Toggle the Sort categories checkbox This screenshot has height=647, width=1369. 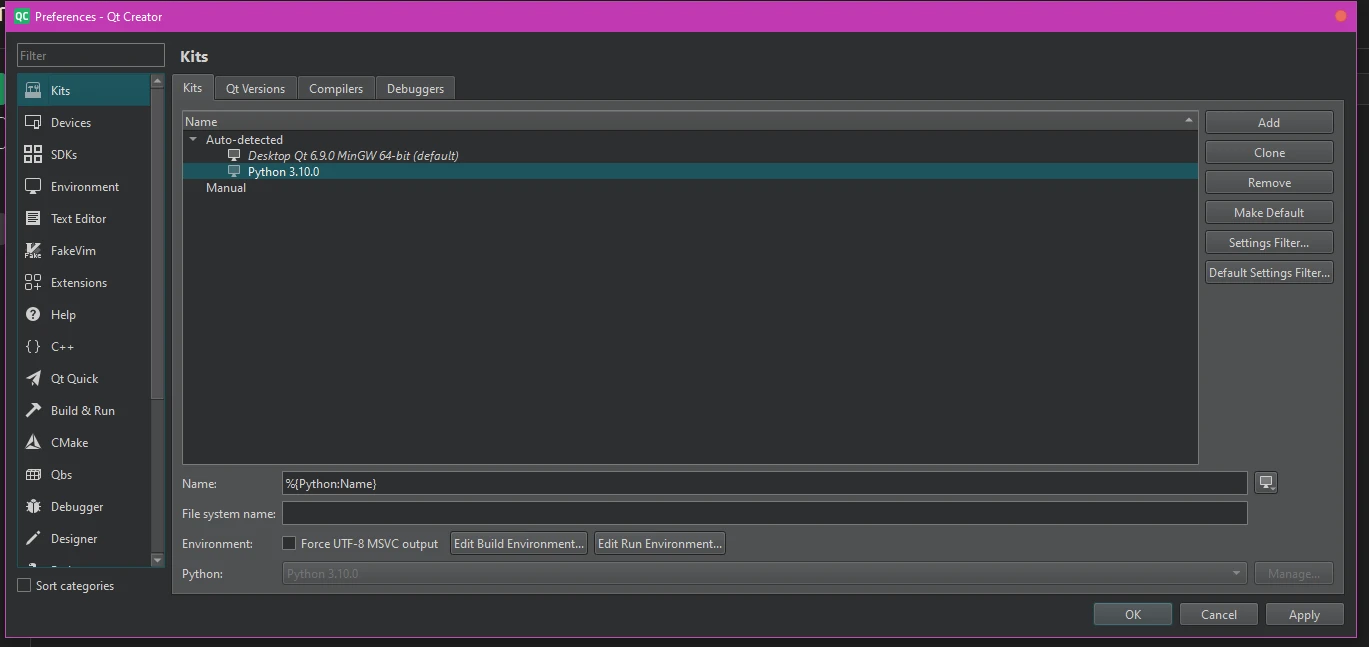point(24,585)
